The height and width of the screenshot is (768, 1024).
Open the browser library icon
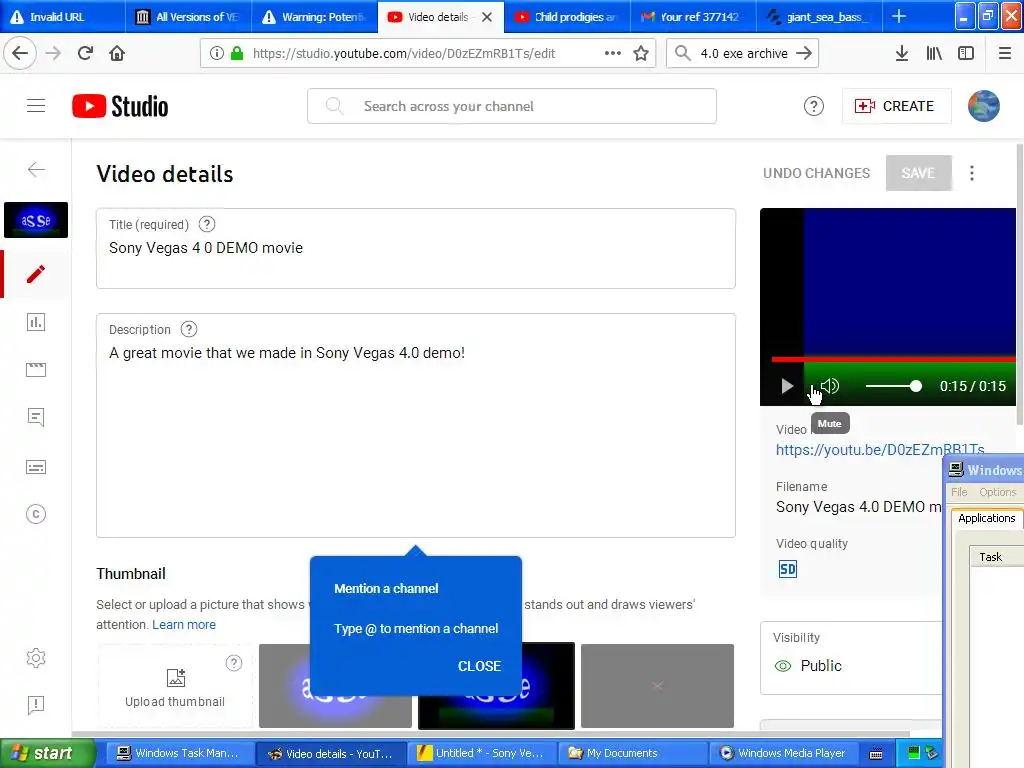[x=934, y=53]
